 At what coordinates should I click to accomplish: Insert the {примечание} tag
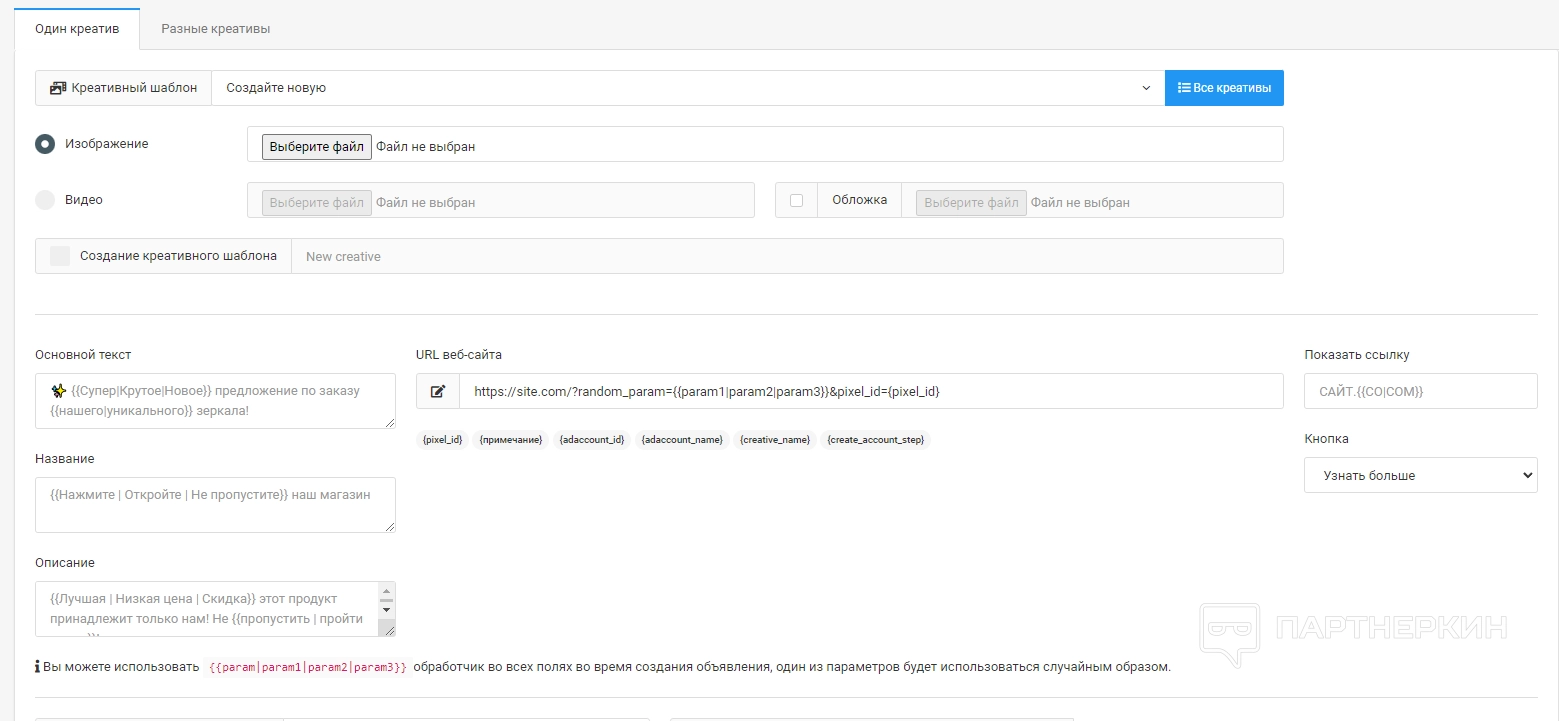pos(510,440)
